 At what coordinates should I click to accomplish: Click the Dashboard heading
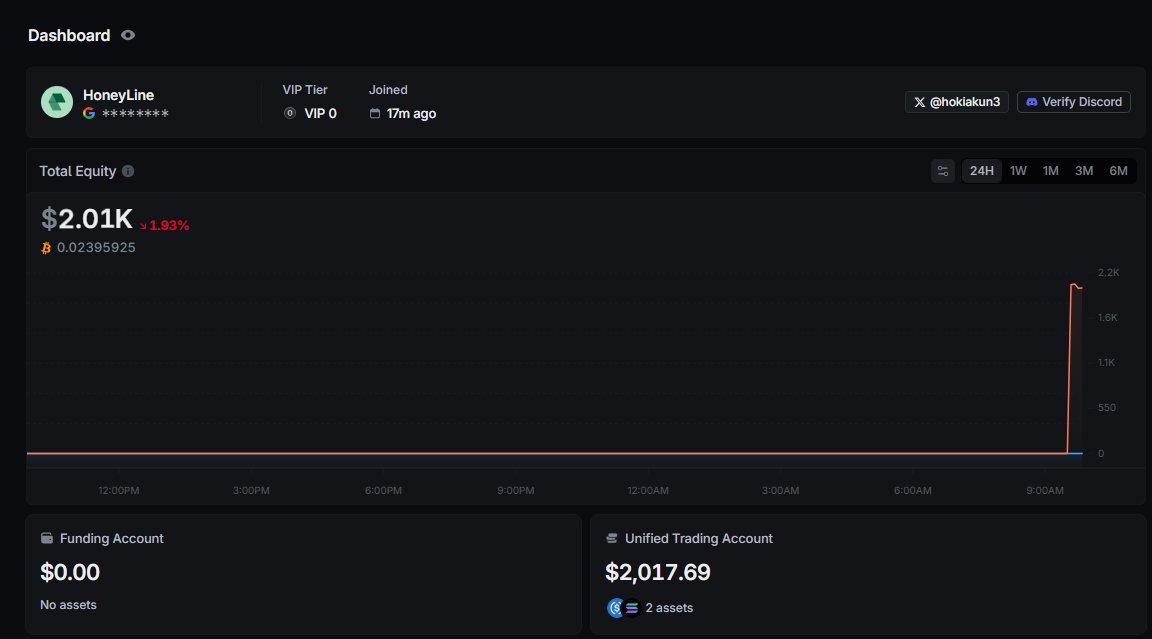[69, 35]
